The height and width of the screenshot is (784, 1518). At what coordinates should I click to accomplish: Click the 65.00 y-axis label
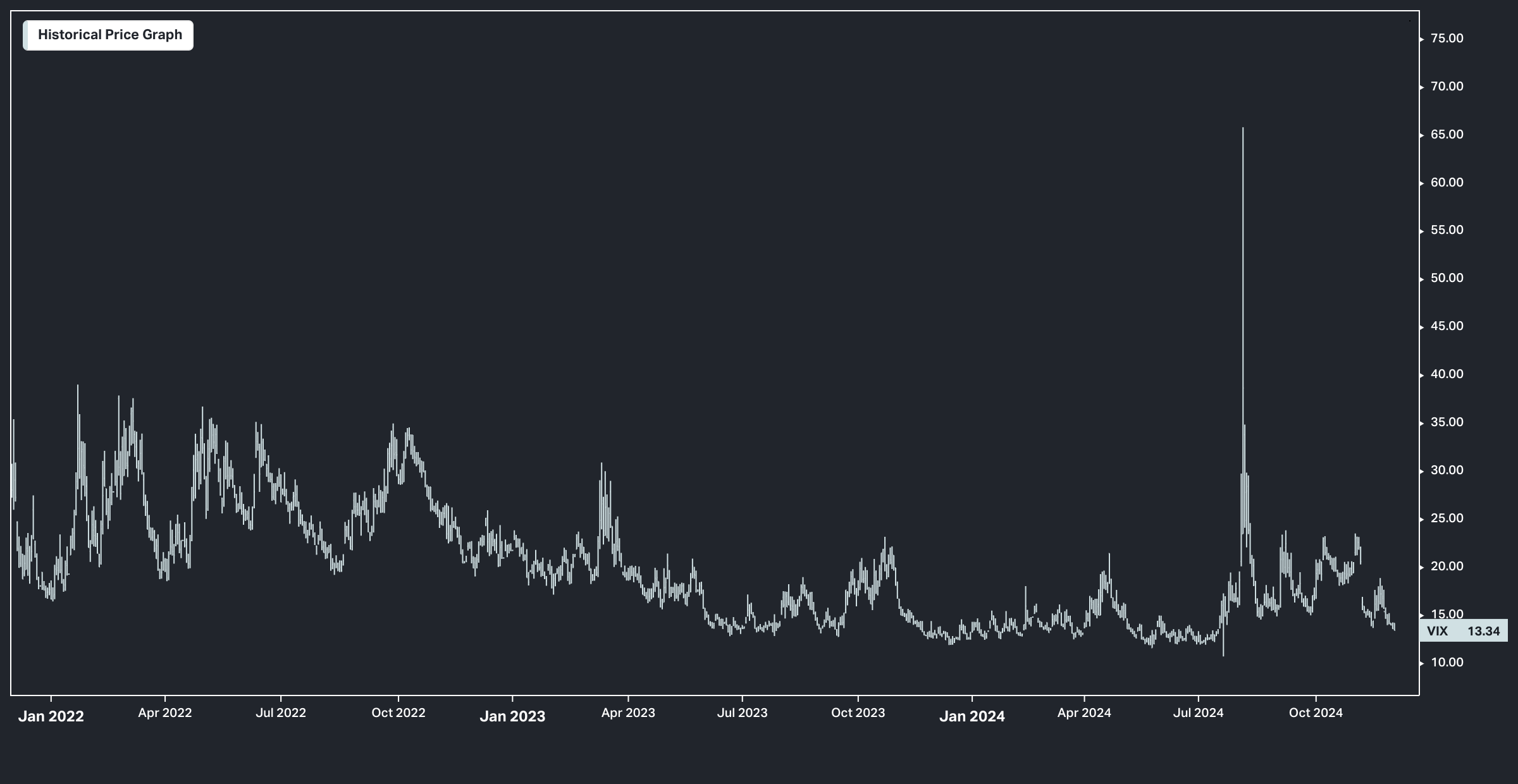(x=1447, y=135)
